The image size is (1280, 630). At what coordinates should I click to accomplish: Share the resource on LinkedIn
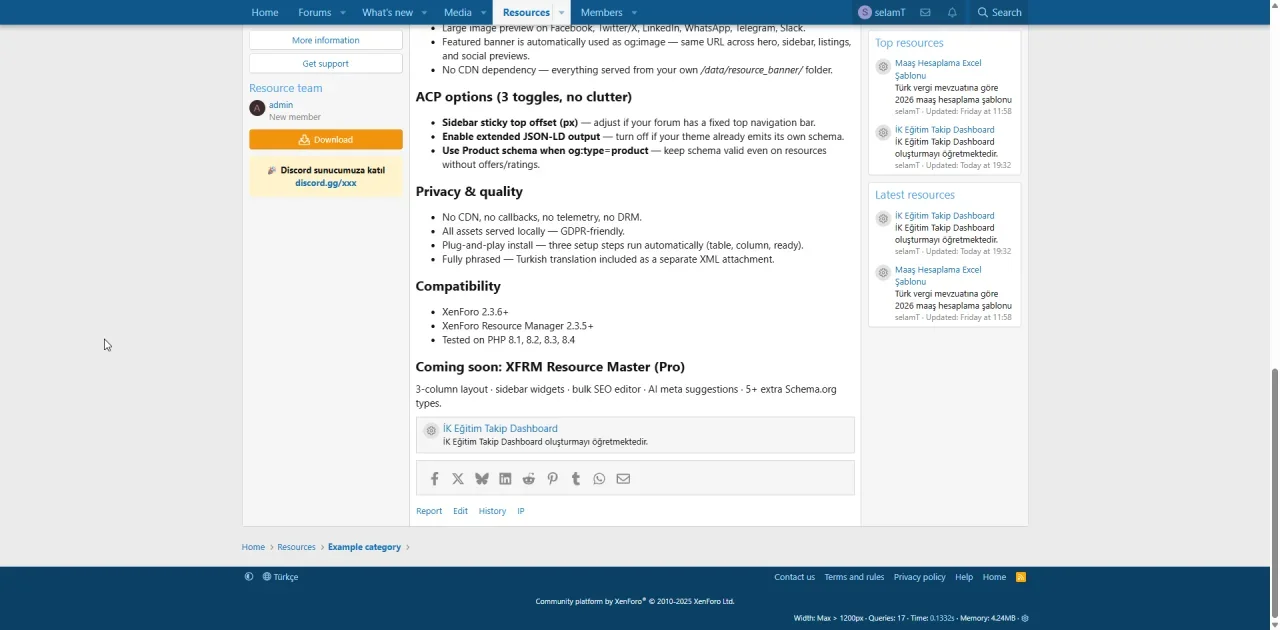[x=505, y=479]
